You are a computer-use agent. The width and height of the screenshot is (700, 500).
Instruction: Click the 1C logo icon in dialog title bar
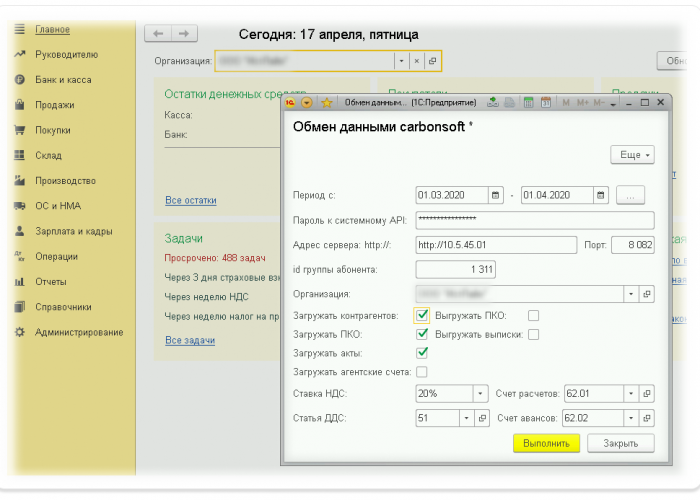(290, 103)
